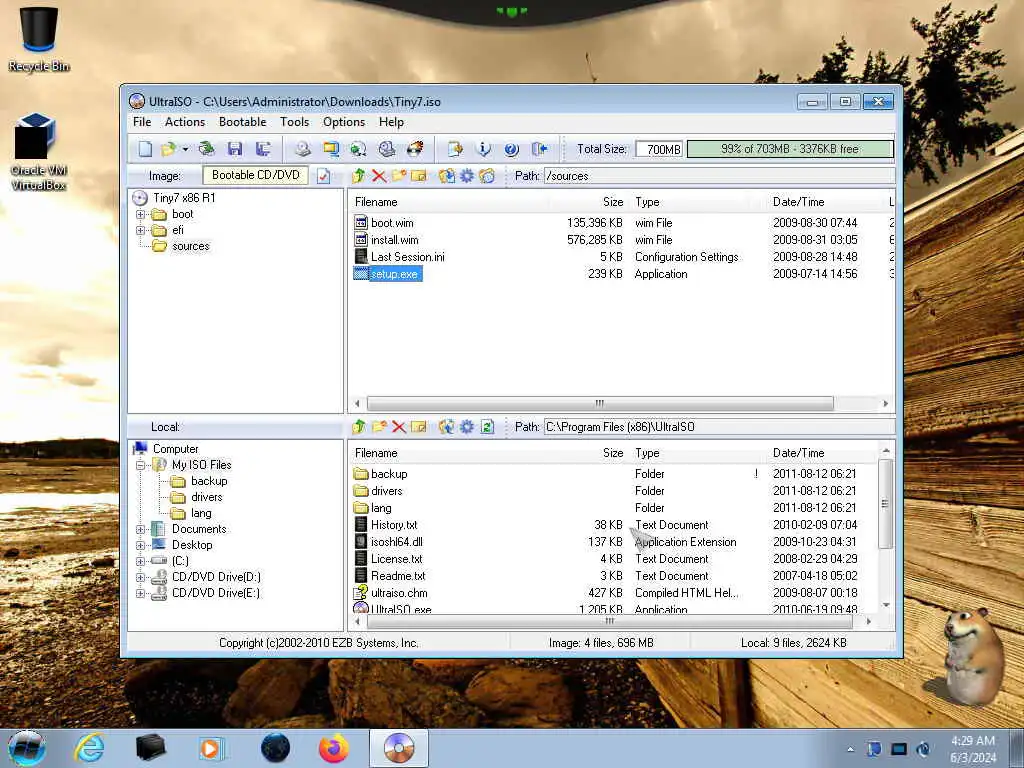Click the image Path field showing /sources
Image resolution: width=1024 pixels, height=768 pixels.
click(x=719, y=176)
